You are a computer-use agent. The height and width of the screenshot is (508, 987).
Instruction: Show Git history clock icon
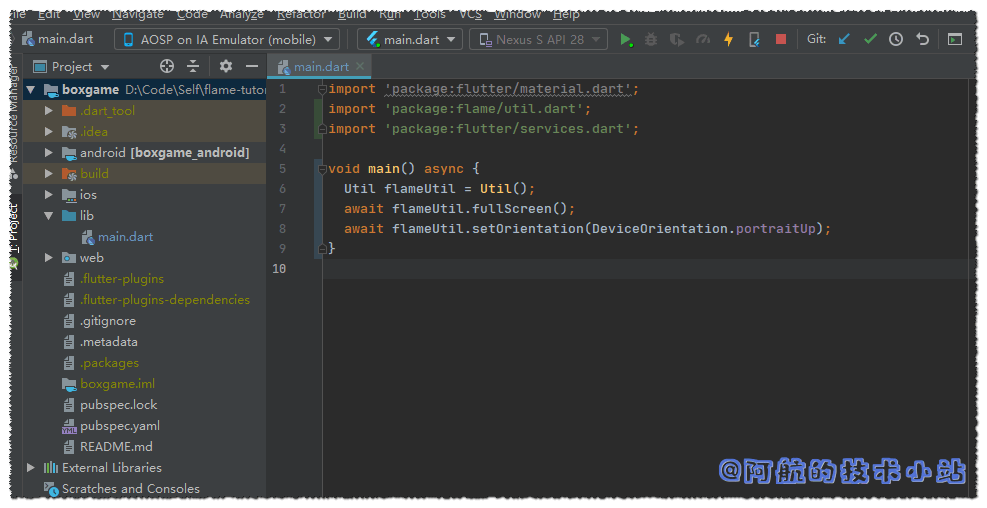click(x=896, y=40)
